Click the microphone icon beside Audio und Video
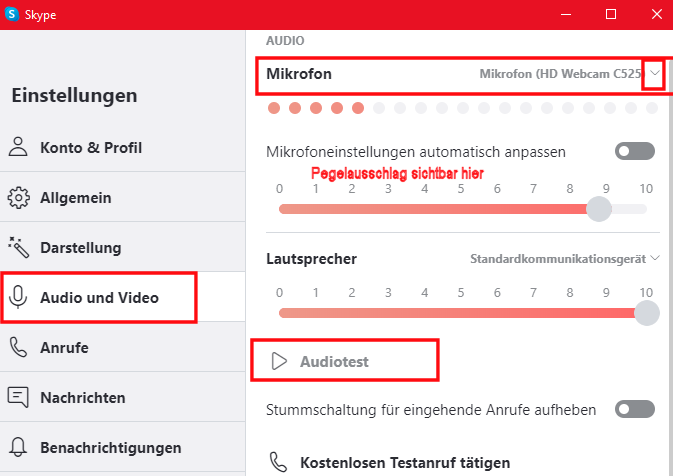Viewport: 673px width, 476px height. pyautogui.click(x=18, y=297)
